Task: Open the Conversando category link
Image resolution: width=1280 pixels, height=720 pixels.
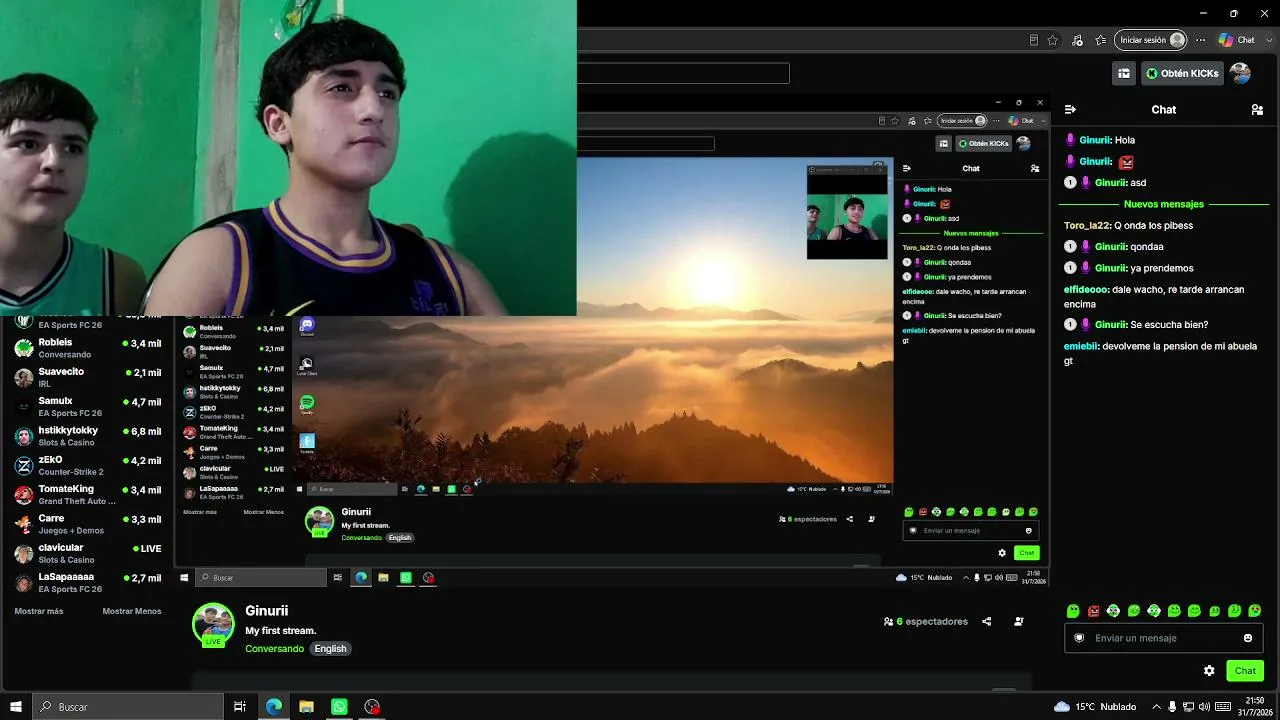Action: [x=274, y=649]
